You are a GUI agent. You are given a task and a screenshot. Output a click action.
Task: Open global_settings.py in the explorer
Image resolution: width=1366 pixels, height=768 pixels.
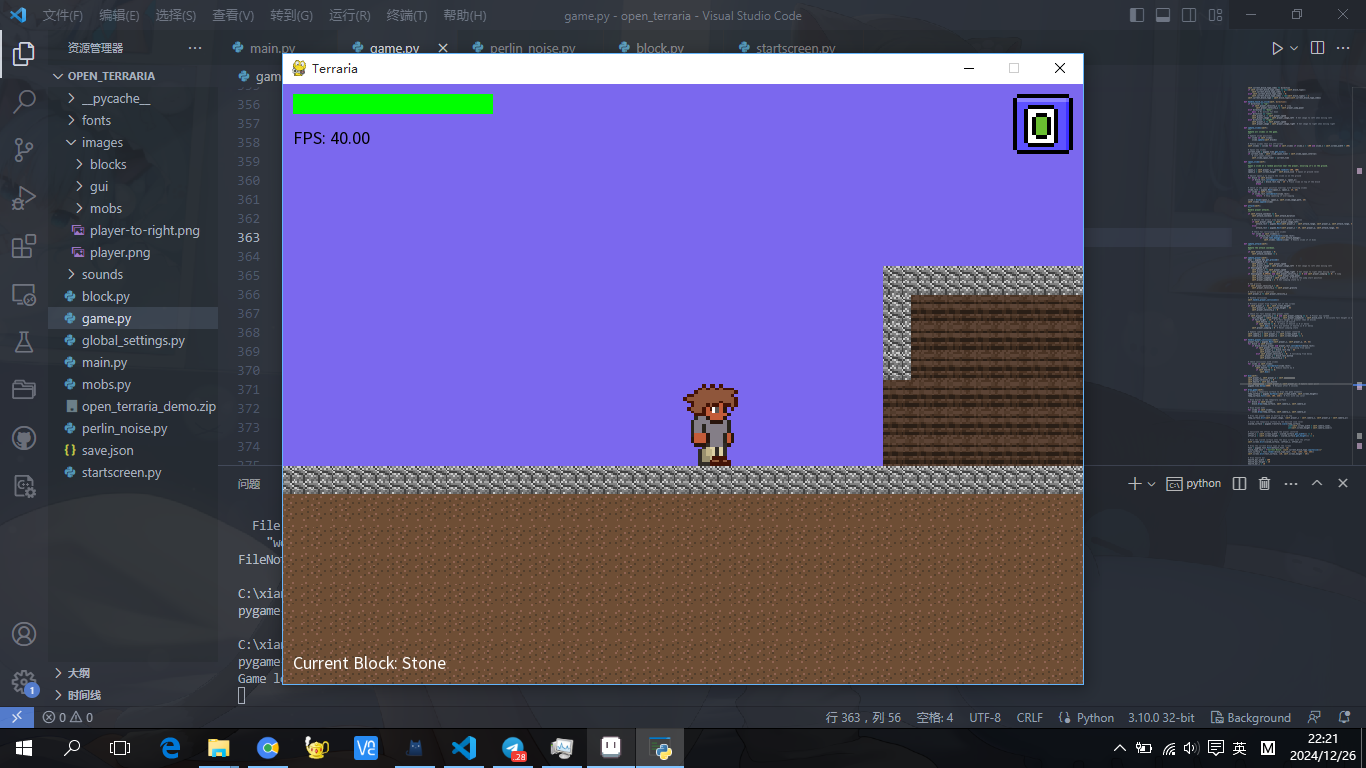[133, 340]
